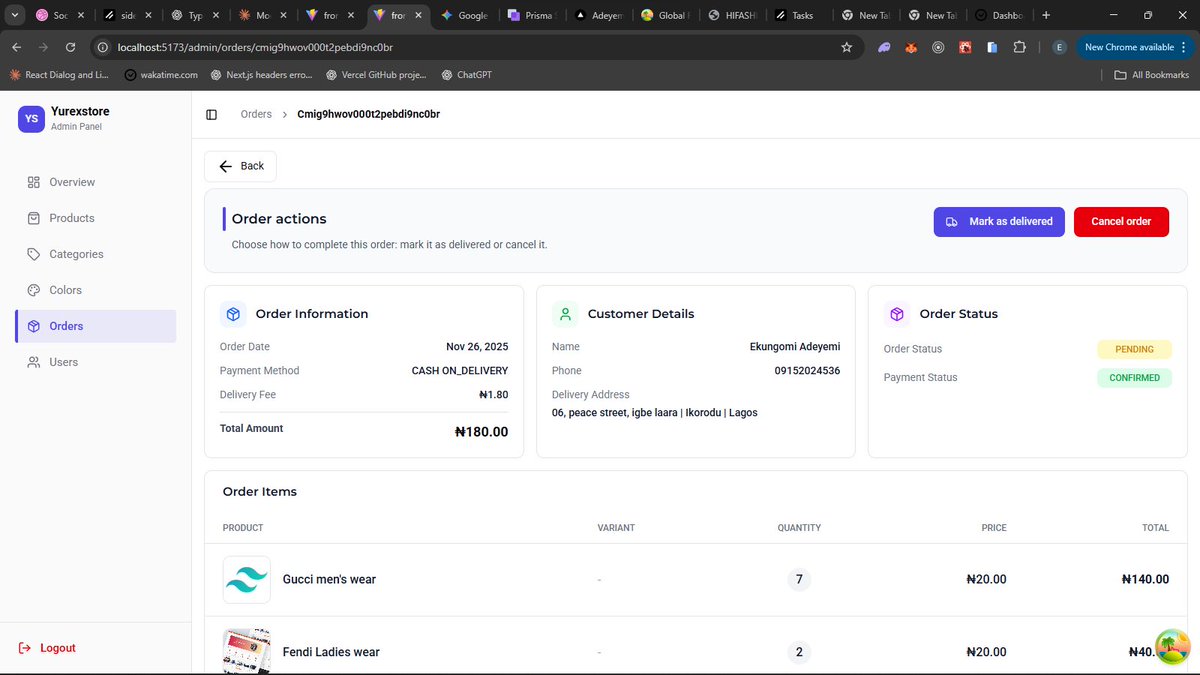Click the bookmark star in address bar
Screen dimensions: 1200x675
click(846, 46)
